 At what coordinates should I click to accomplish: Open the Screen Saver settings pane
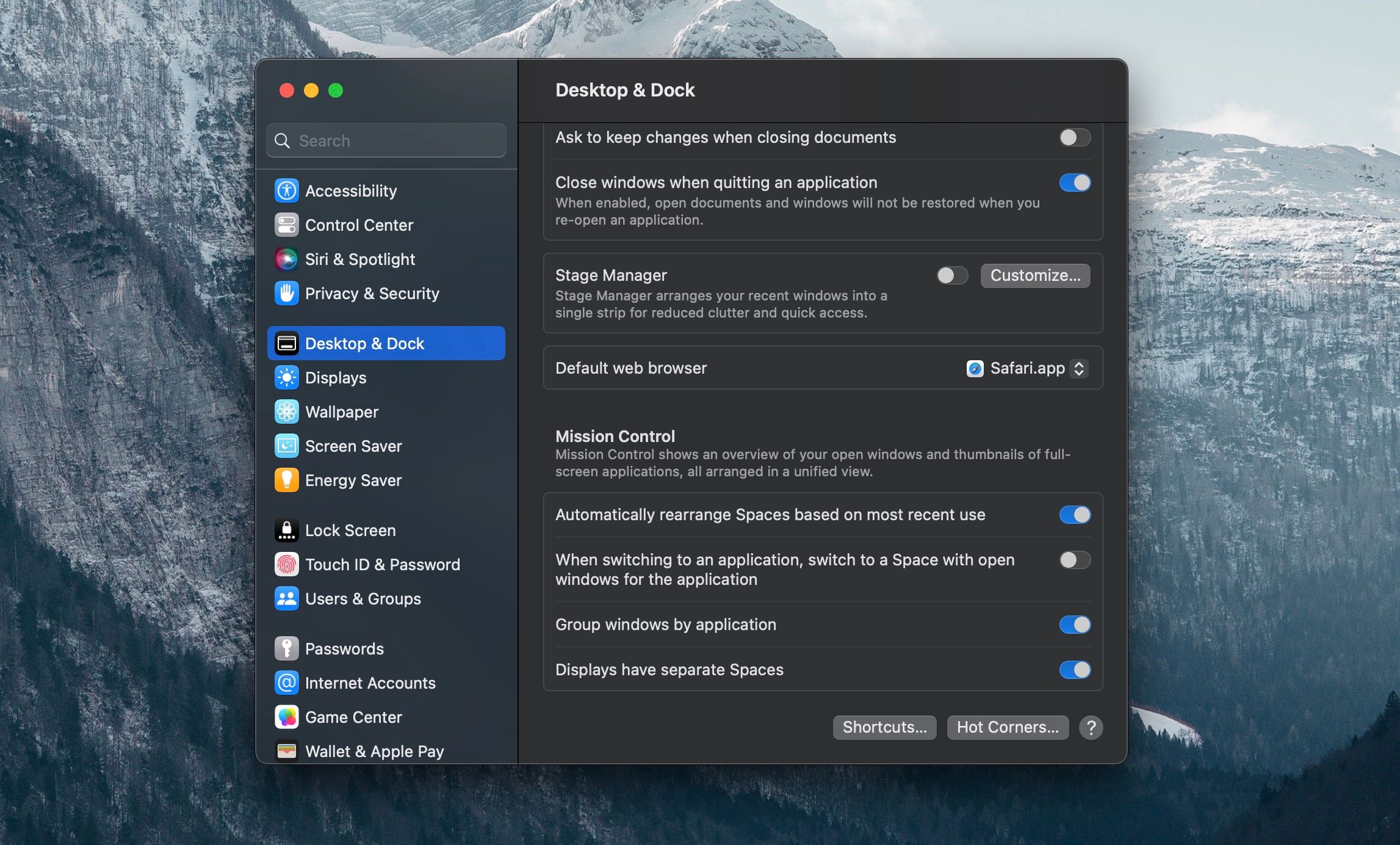point(353,446)
